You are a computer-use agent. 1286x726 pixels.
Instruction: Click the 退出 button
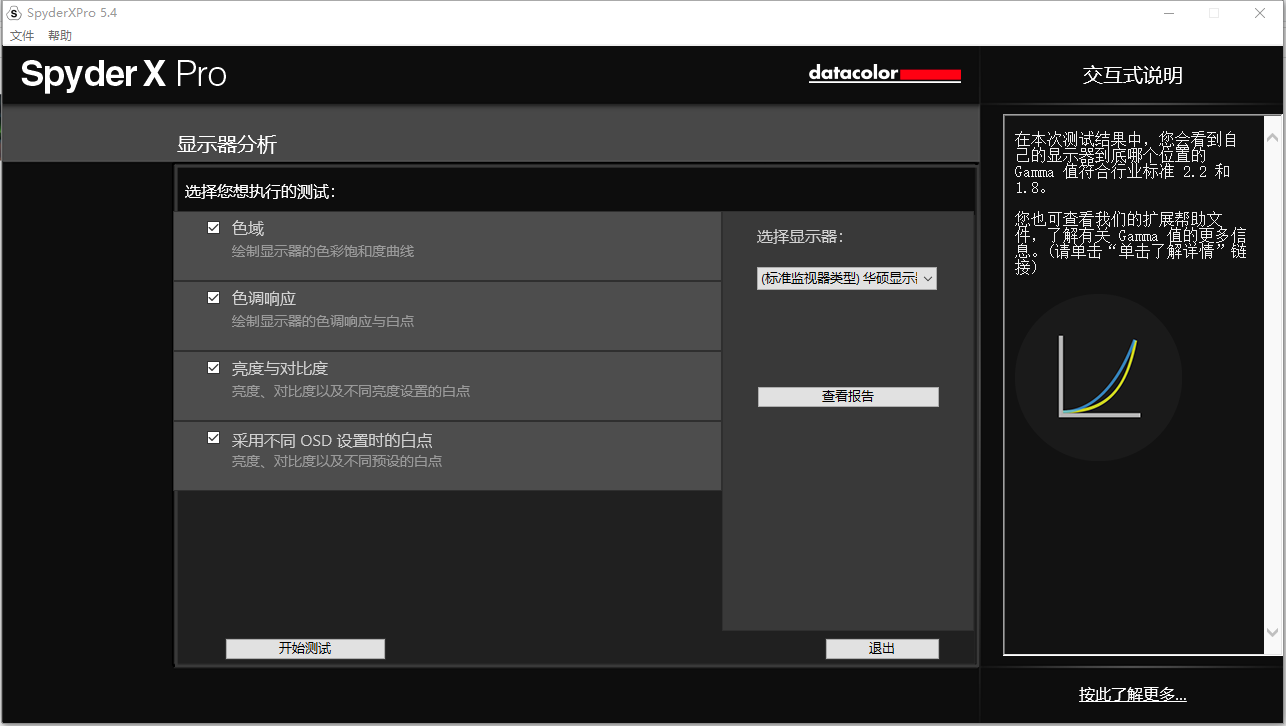pos(882,649)
